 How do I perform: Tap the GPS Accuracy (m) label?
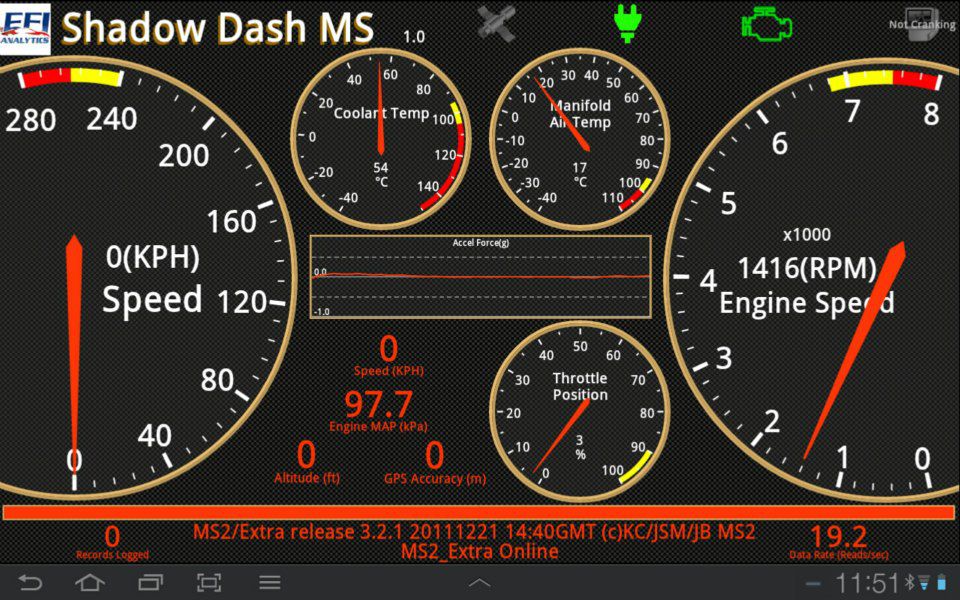[x=435, y=478]
